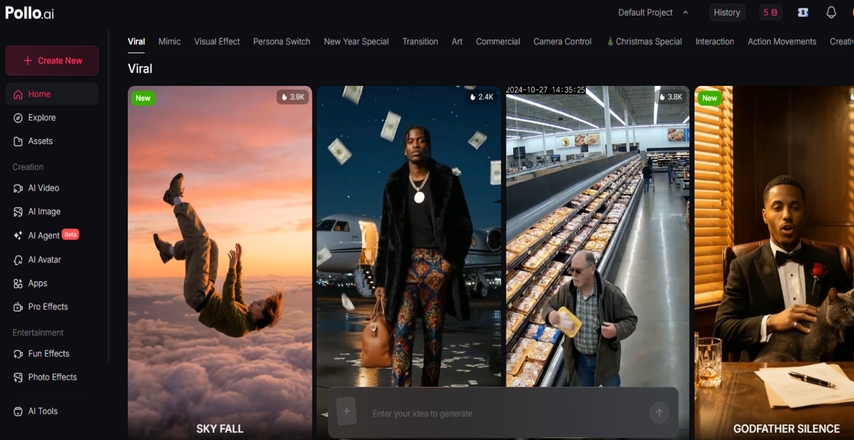Switch to the Mimic tab
This screenshot has height=440, width=854.
pyautogui.click(x=169, y=42)
